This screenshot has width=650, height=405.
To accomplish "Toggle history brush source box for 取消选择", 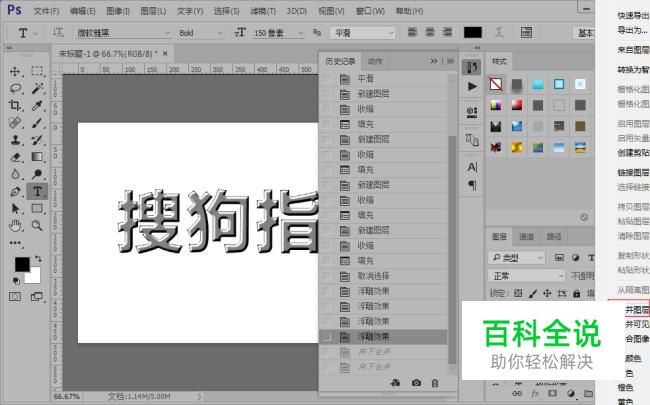I will click(x=327, y=276).
